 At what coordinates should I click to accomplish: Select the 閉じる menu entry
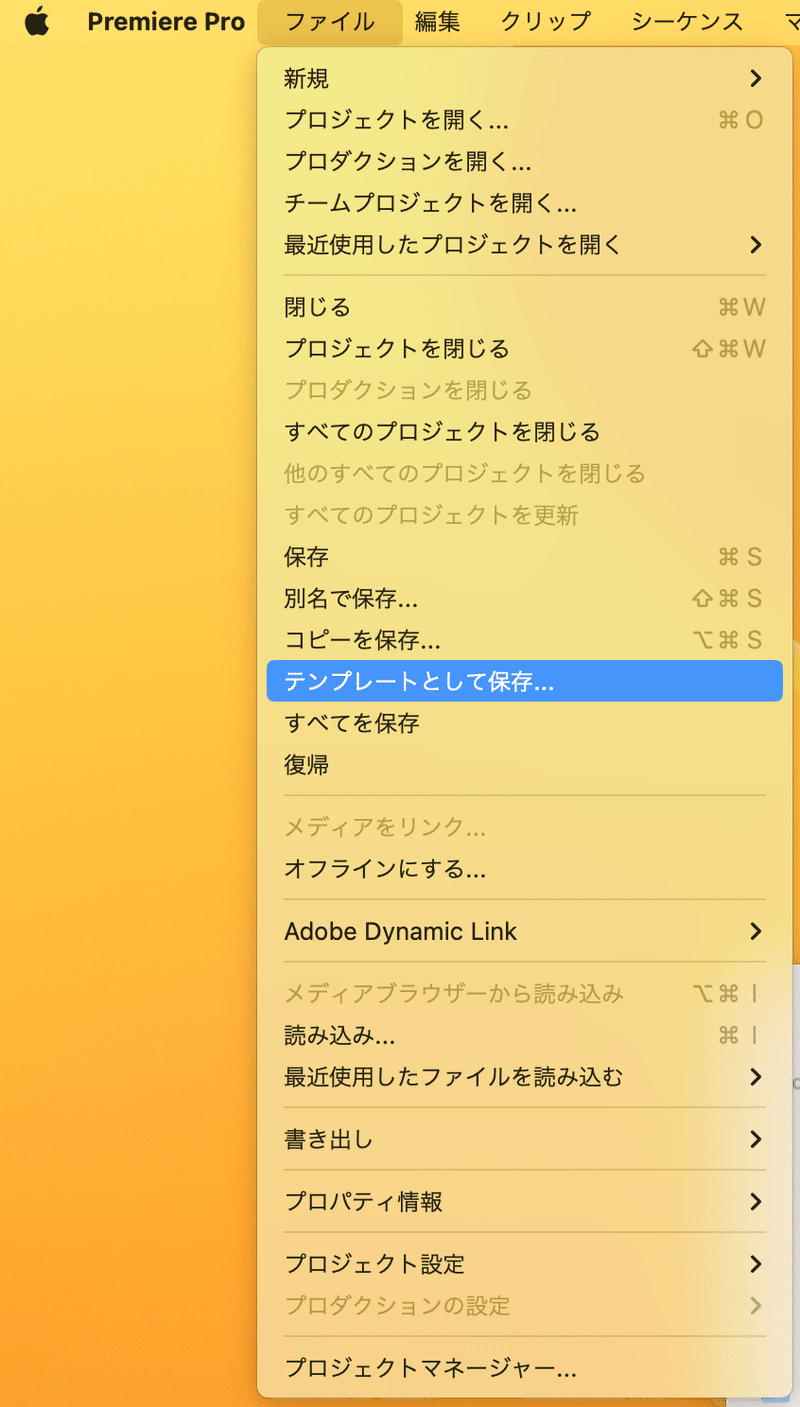(525, 307)
